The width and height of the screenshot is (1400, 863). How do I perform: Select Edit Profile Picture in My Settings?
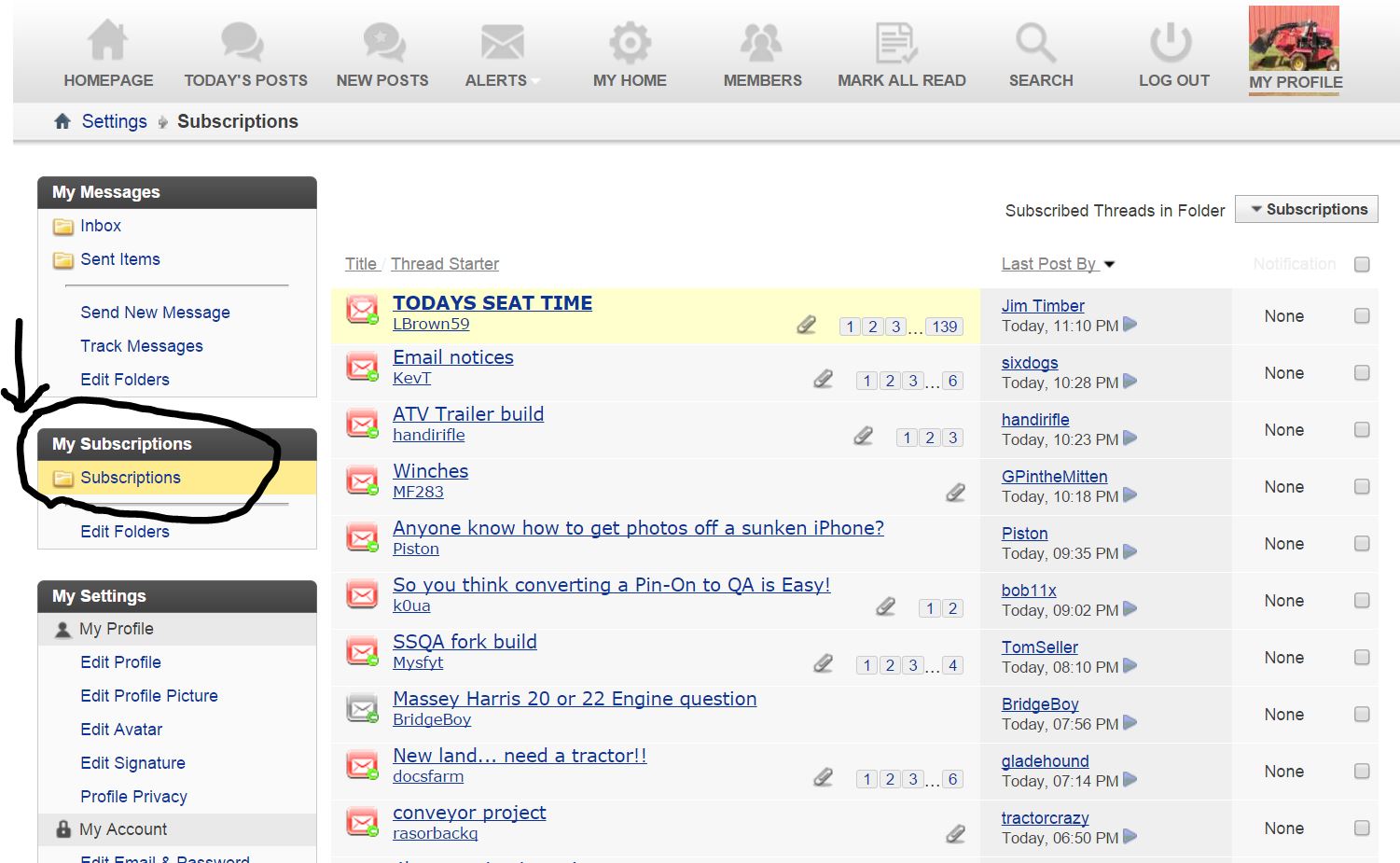click(x=149, y=696)
